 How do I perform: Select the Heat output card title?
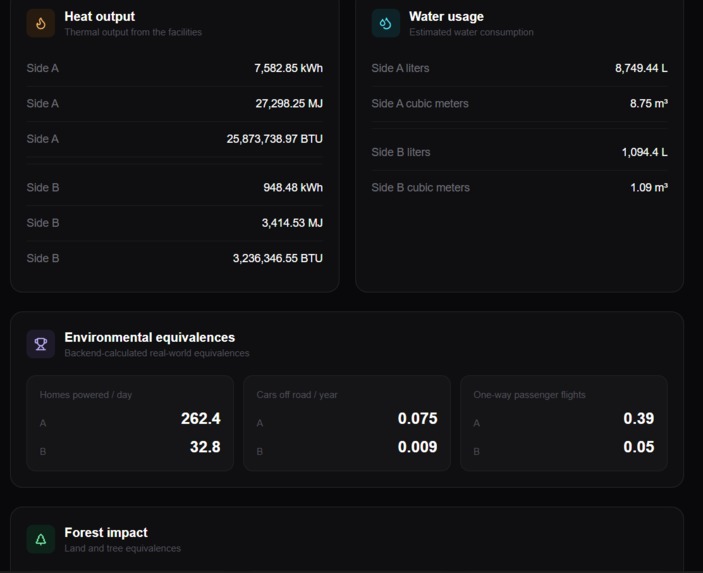100,17
